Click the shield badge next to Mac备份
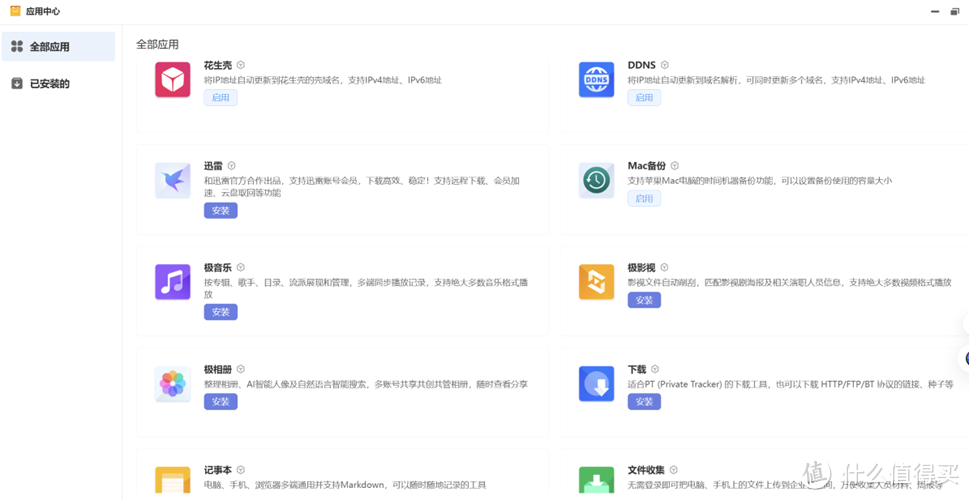969x500 pixels. 675,166
